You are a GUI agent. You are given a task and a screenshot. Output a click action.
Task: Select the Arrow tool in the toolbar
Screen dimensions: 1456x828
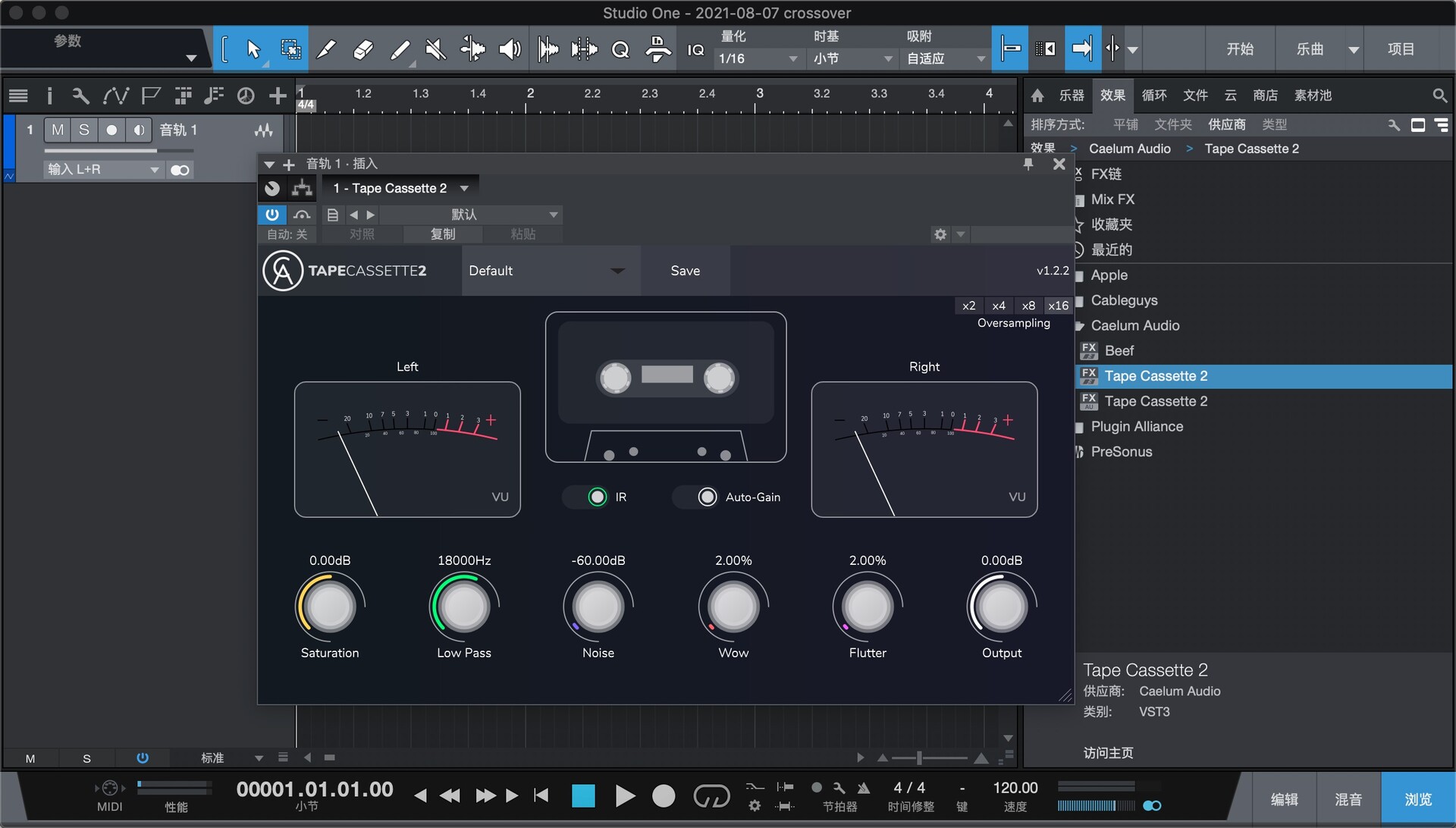coord(254,49)
